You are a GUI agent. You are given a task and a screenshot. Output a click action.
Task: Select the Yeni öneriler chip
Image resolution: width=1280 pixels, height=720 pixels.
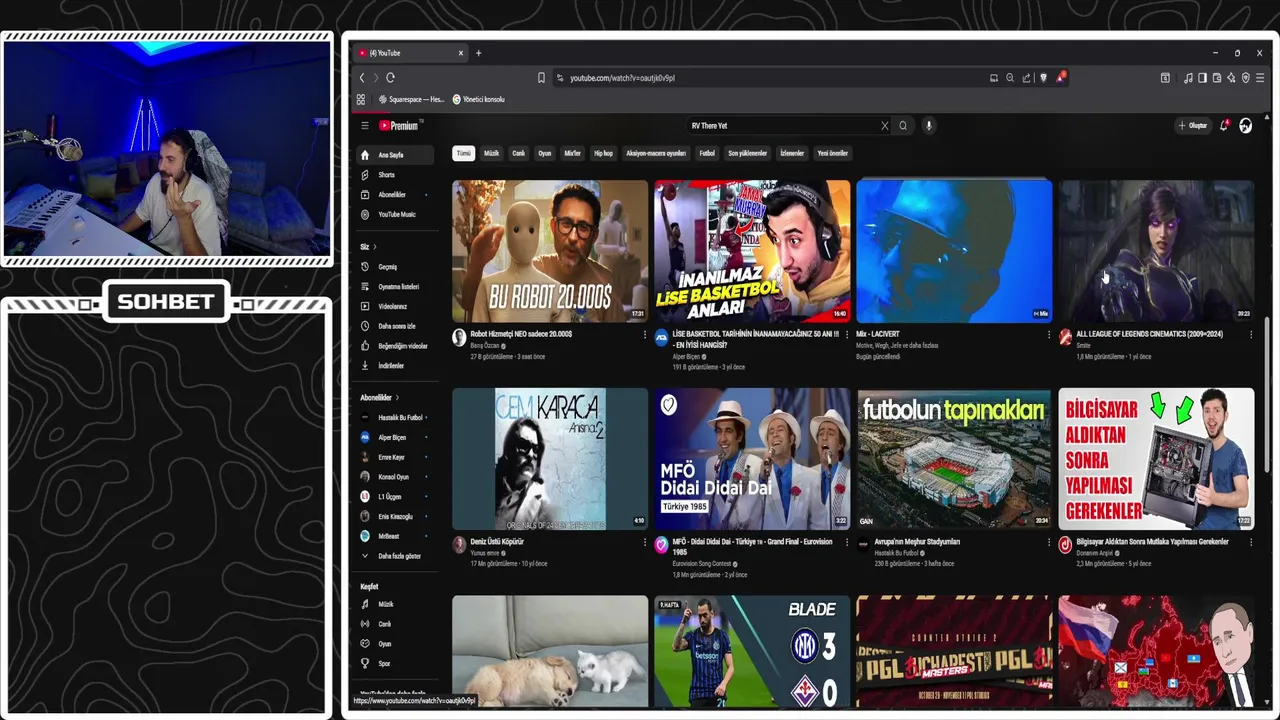tap(833, 154)
